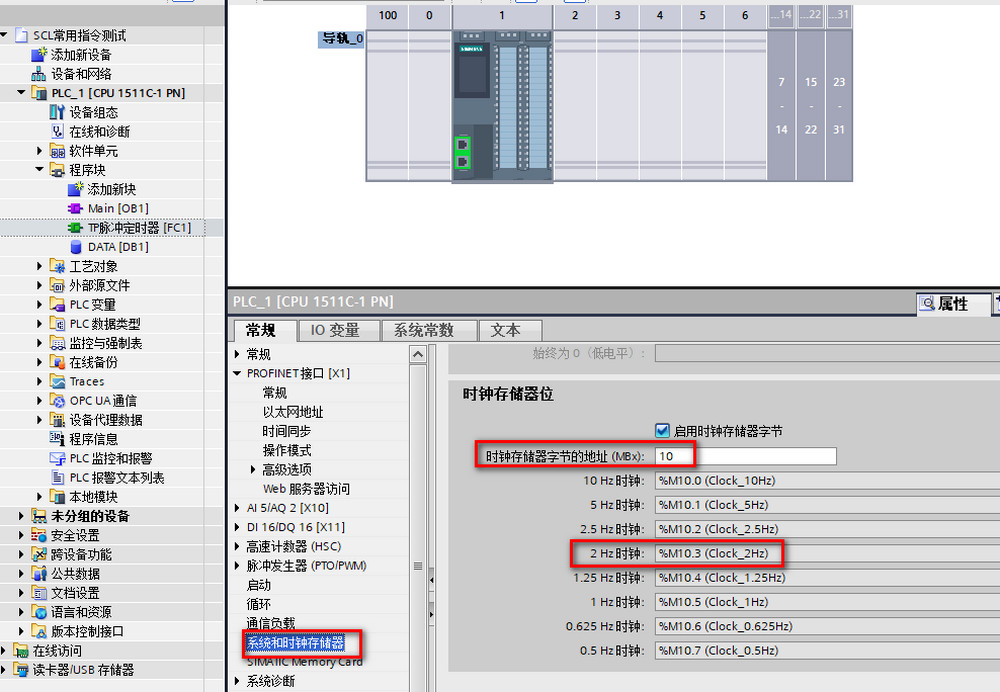Expand the 未分组的设备 tree node
Viewport: 1000px width, 692px height.
tap(21, 515)
